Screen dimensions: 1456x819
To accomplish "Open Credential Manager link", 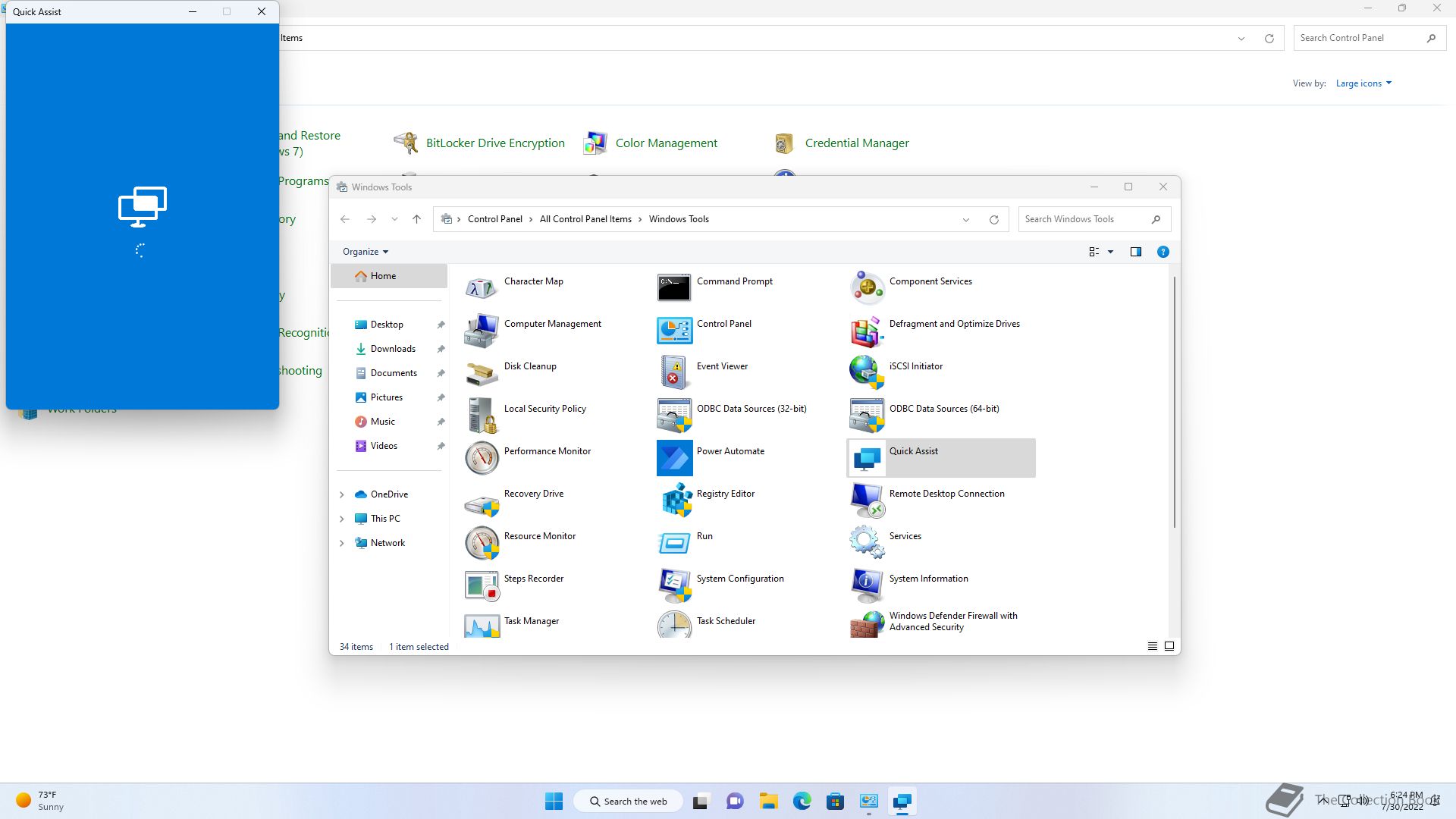I will tap(857, 143).
